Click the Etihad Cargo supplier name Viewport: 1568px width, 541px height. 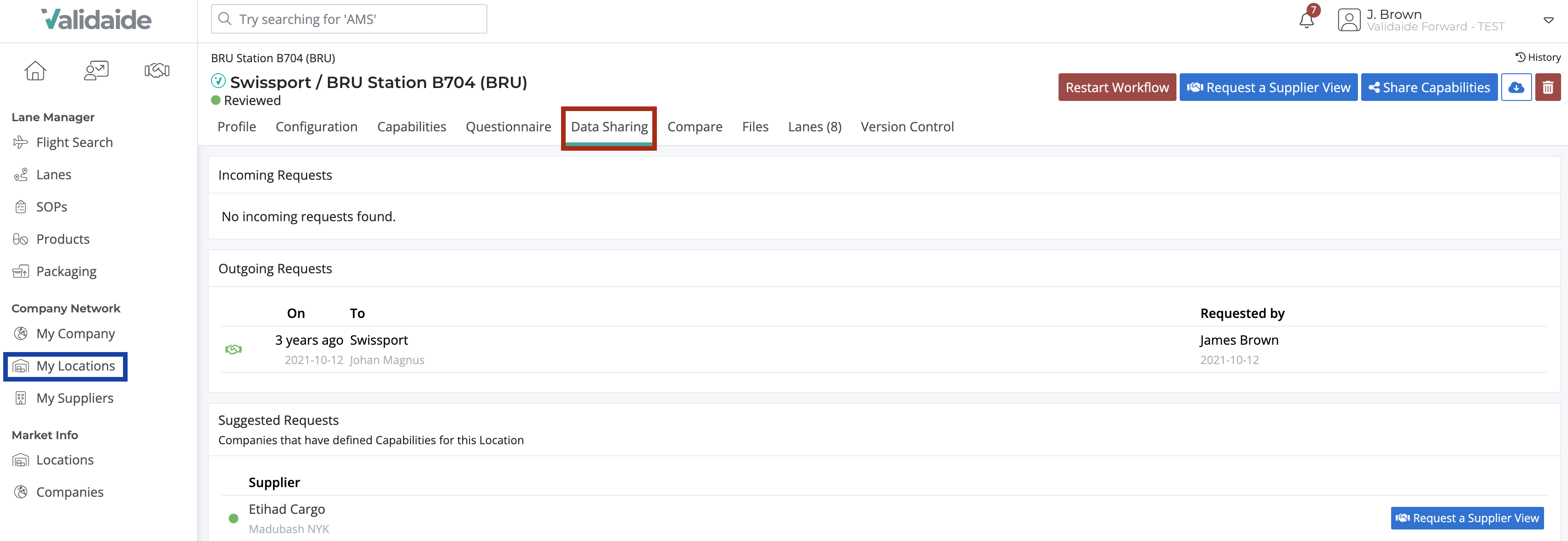click(x=287, y=509)
